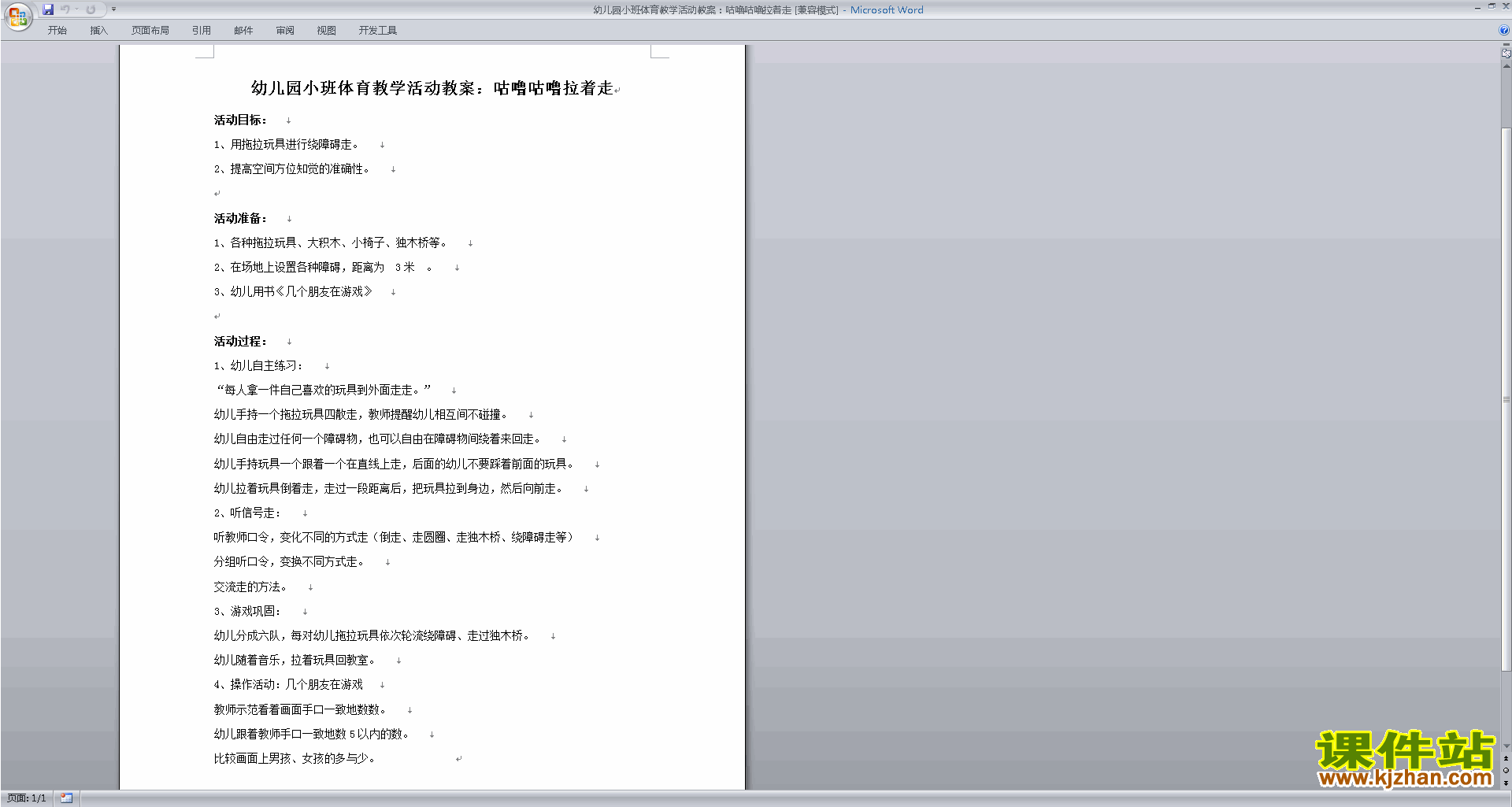Click the line 教师示范看着画面手口一致地数数

pos(301,710)
